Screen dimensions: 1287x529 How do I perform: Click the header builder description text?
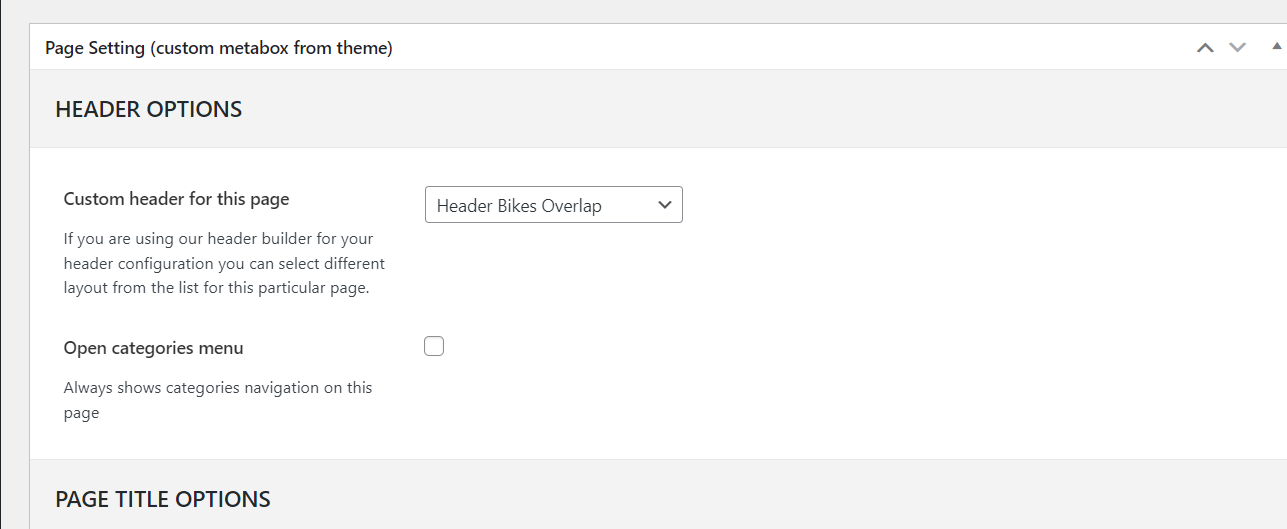click(223, 263)
